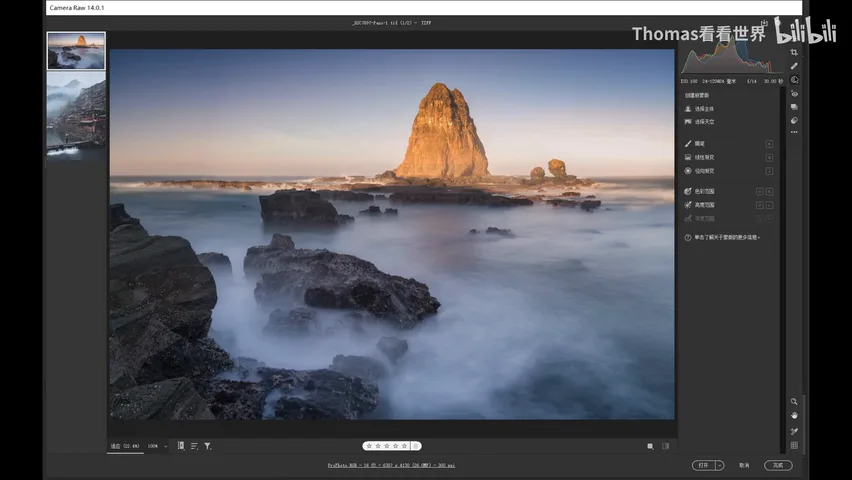The image size is (852, 480).
Task: Click the Radial Gradient shortcut key badge
Action: [769, 171]
